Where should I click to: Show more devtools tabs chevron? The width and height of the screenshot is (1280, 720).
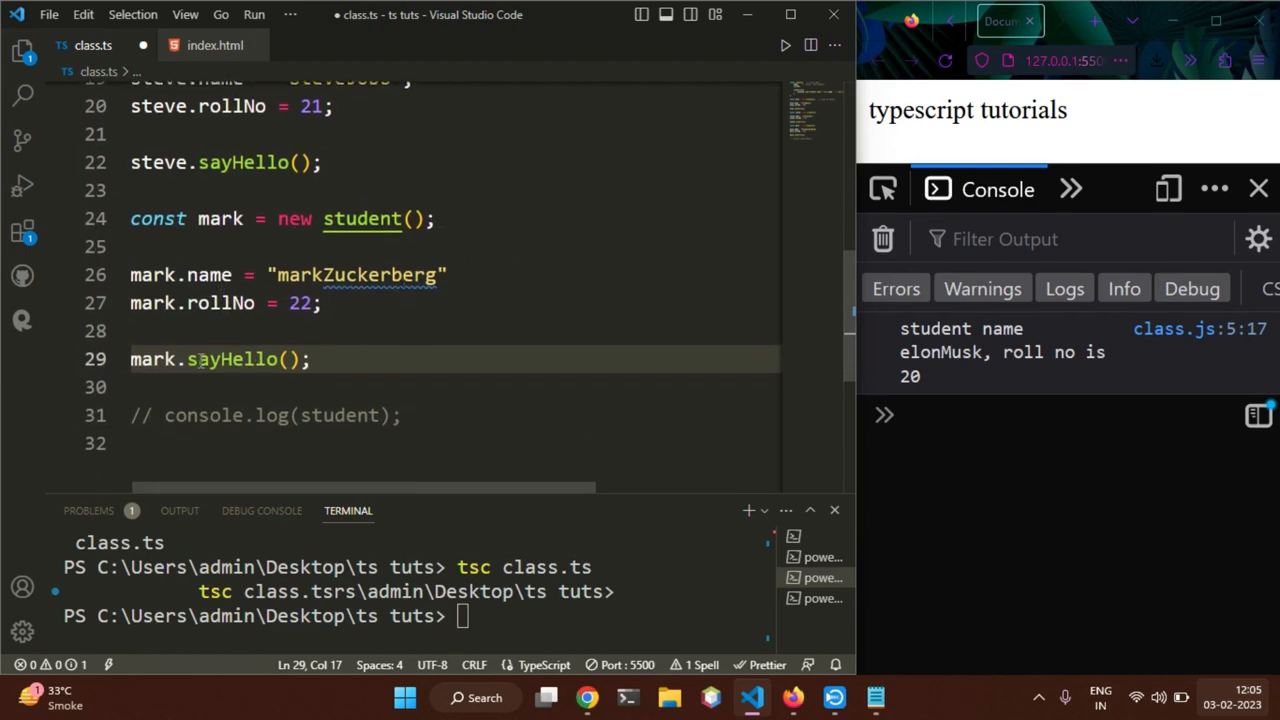[1071, 189]
